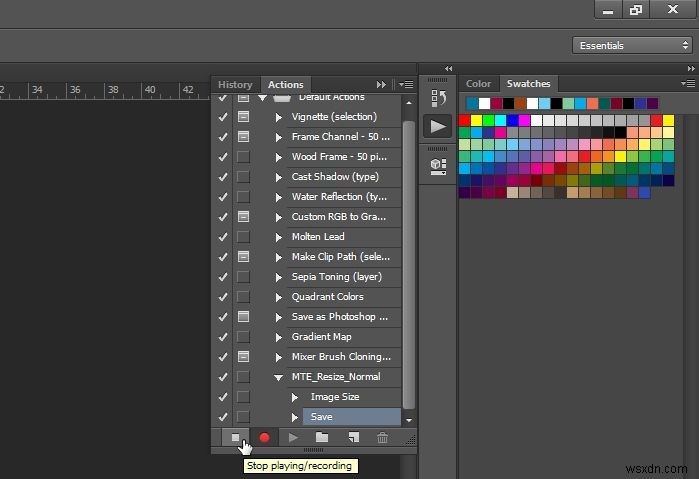699x479 pixels.
Task: Select the Actions tab
Action: [x=286, y=84]
